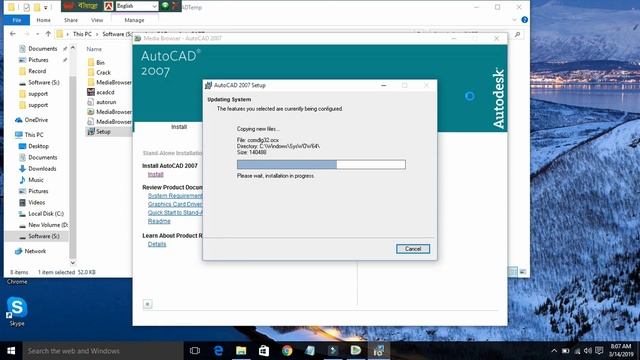This screenshot has height=360, width=640.
Task: Open volume control in system tray
Action: [588, 351]
